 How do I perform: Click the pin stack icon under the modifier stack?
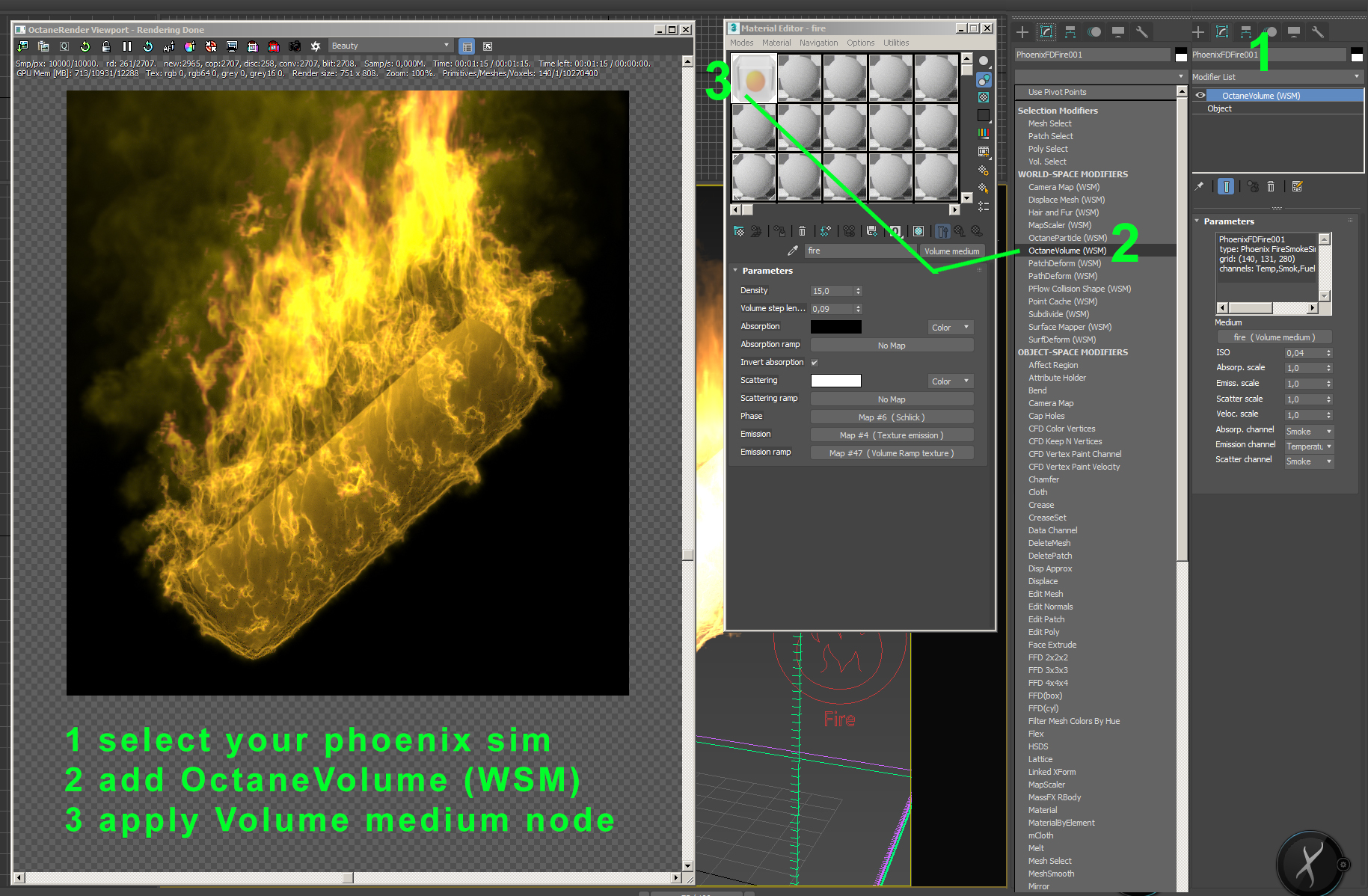(x=1200, y=186)
